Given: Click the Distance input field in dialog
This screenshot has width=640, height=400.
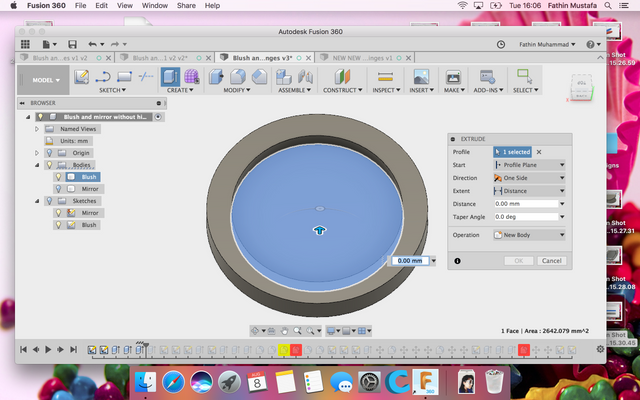Looking at the screenshot, I should [526, 204].
